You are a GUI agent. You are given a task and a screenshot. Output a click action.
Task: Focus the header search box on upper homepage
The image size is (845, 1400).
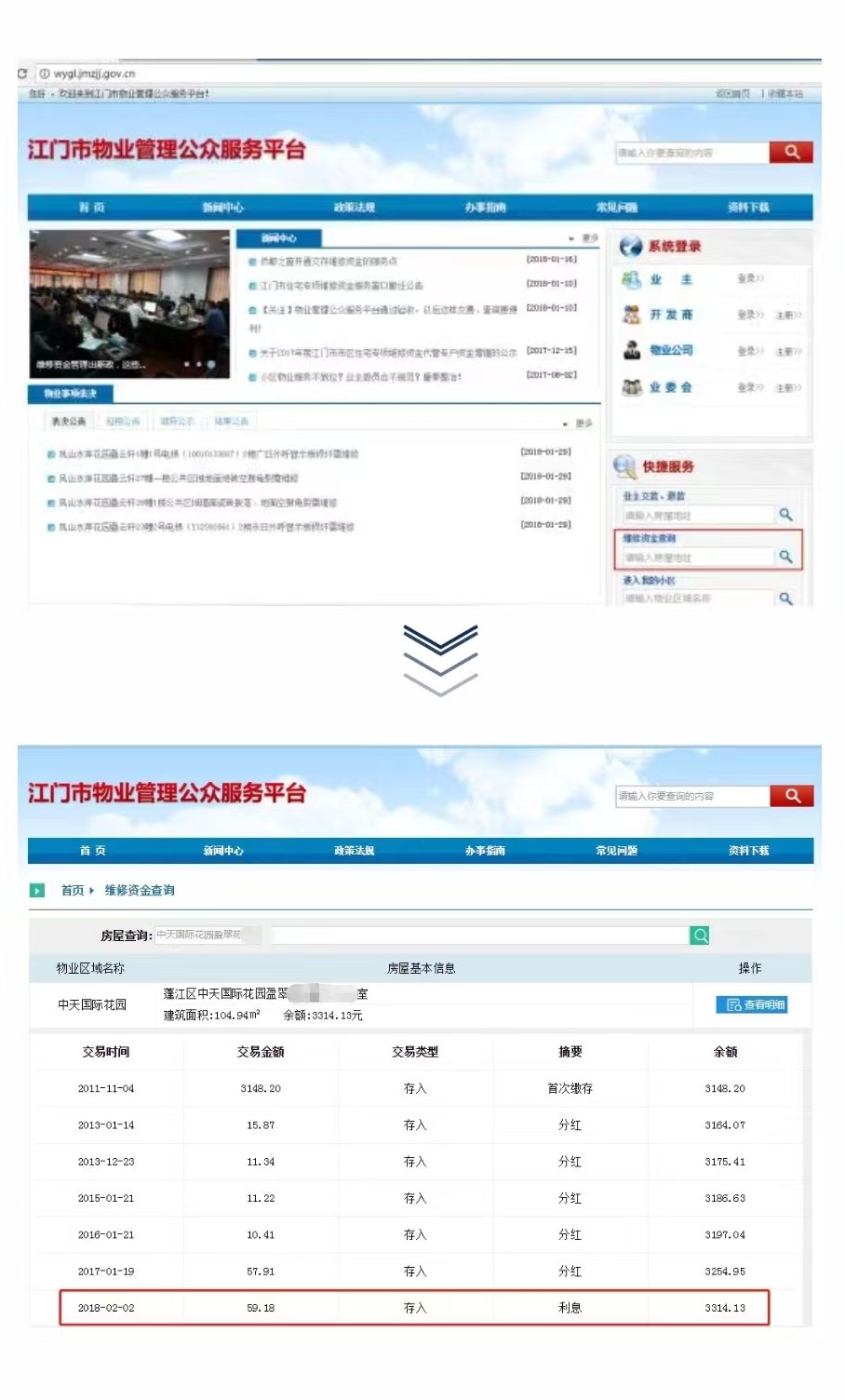pos(692,153)
